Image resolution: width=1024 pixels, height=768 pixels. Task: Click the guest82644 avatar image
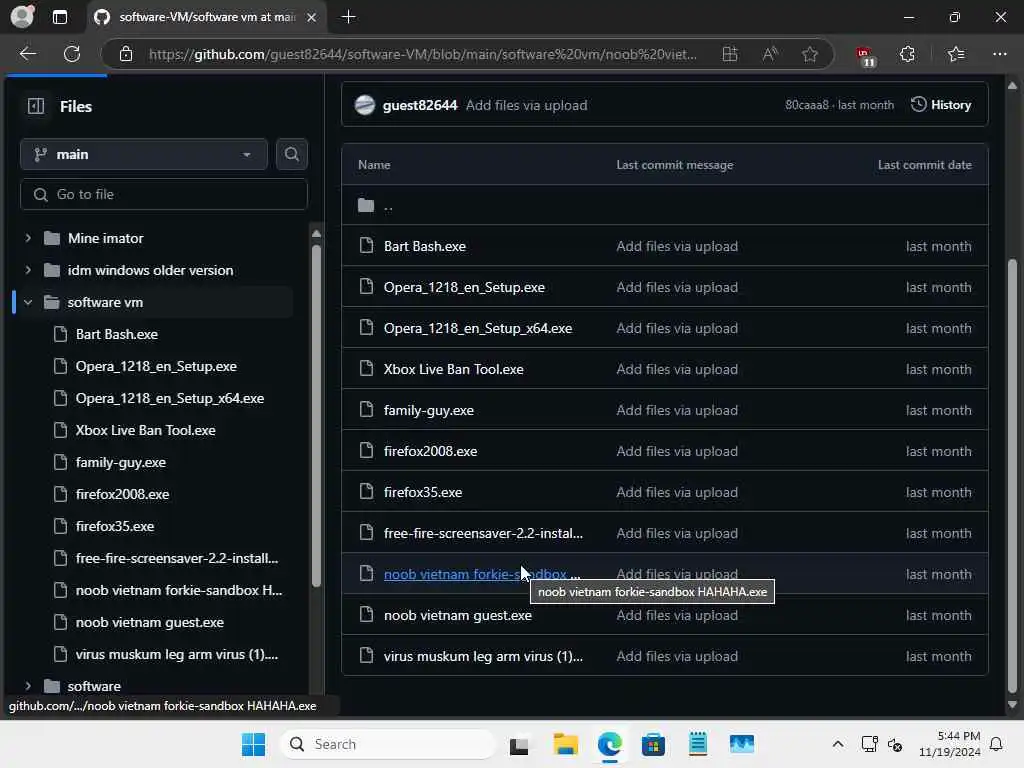(x=364, y=105)
